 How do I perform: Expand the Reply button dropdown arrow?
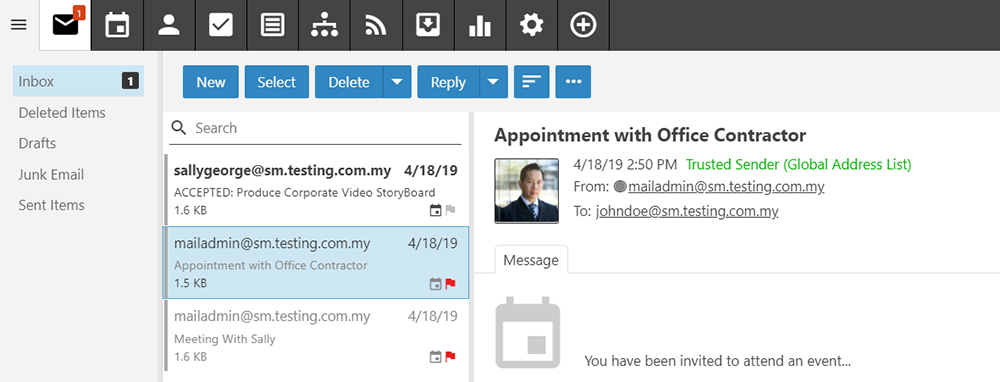point(494,82)
